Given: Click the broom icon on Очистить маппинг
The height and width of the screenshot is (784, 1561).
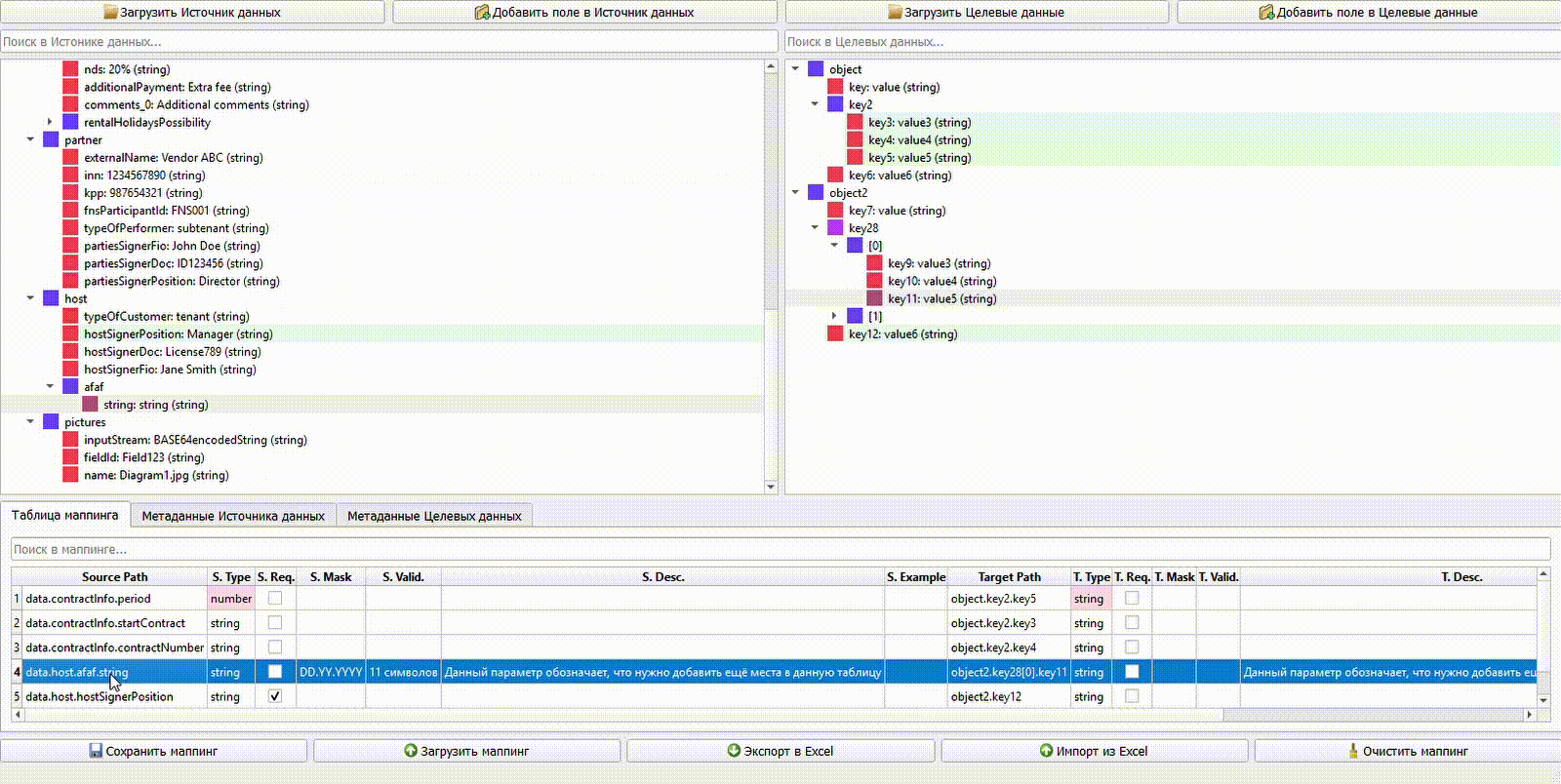Looking at the screenshot, I should 1353,751.
